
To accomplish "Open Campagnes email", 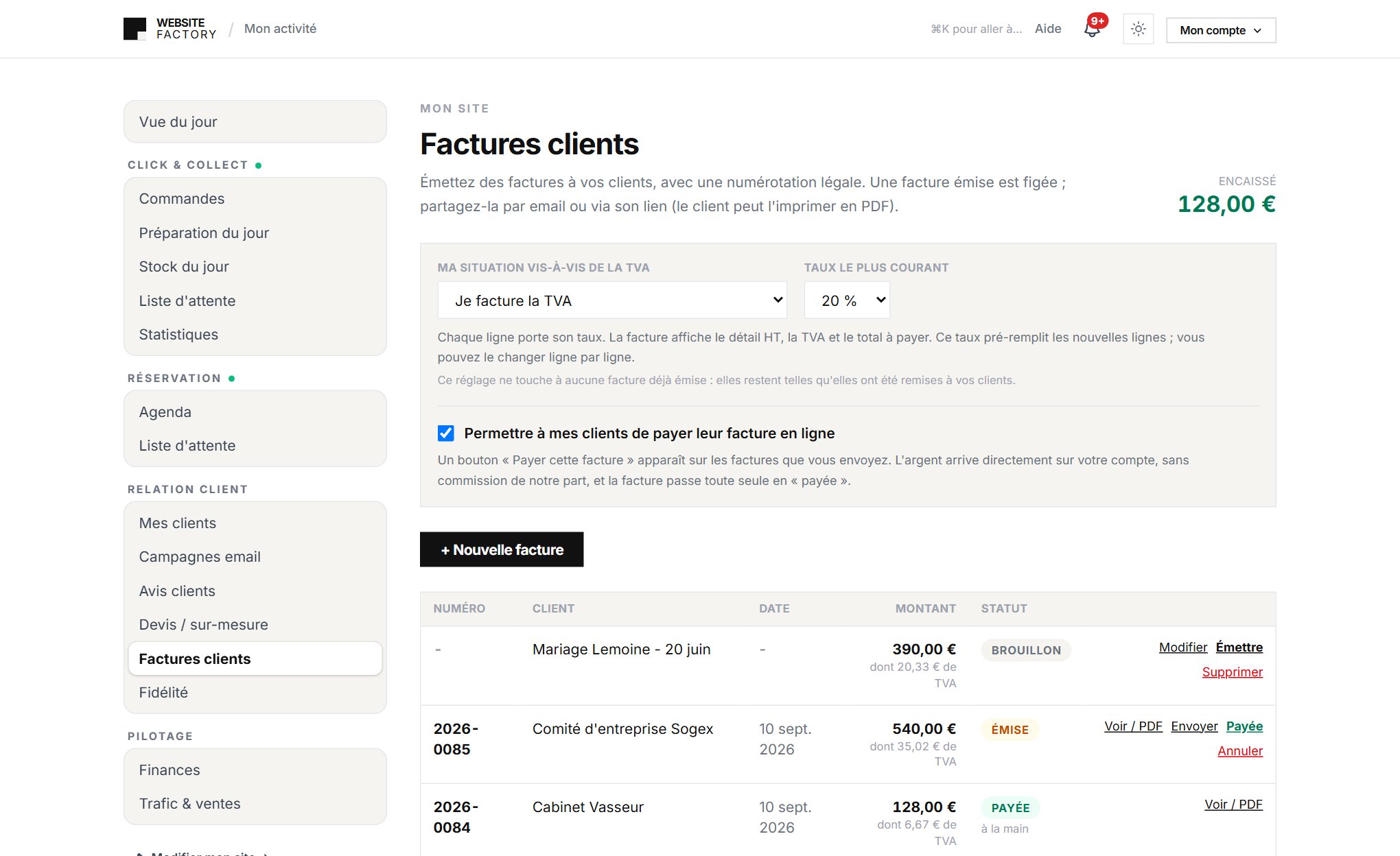I will pos(255,557).
